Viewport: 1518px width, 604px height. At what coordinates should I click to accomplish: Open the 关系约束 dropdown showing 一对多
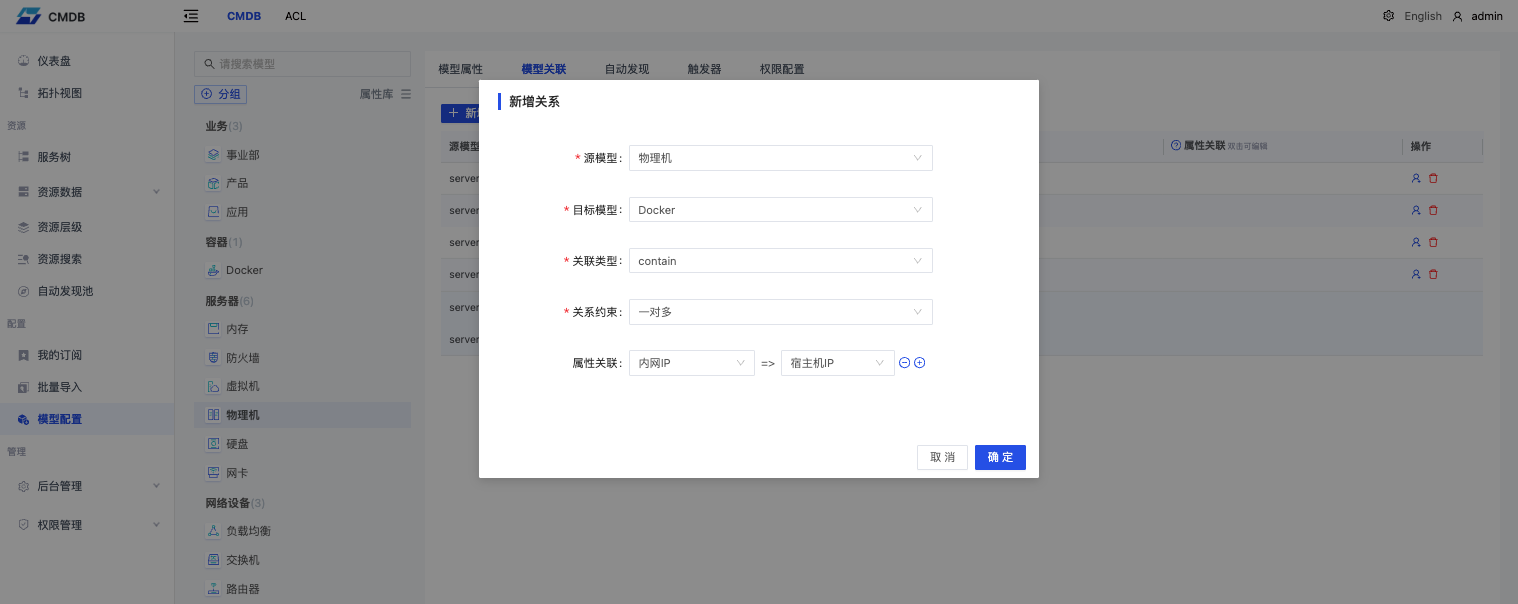coord(780,312)
